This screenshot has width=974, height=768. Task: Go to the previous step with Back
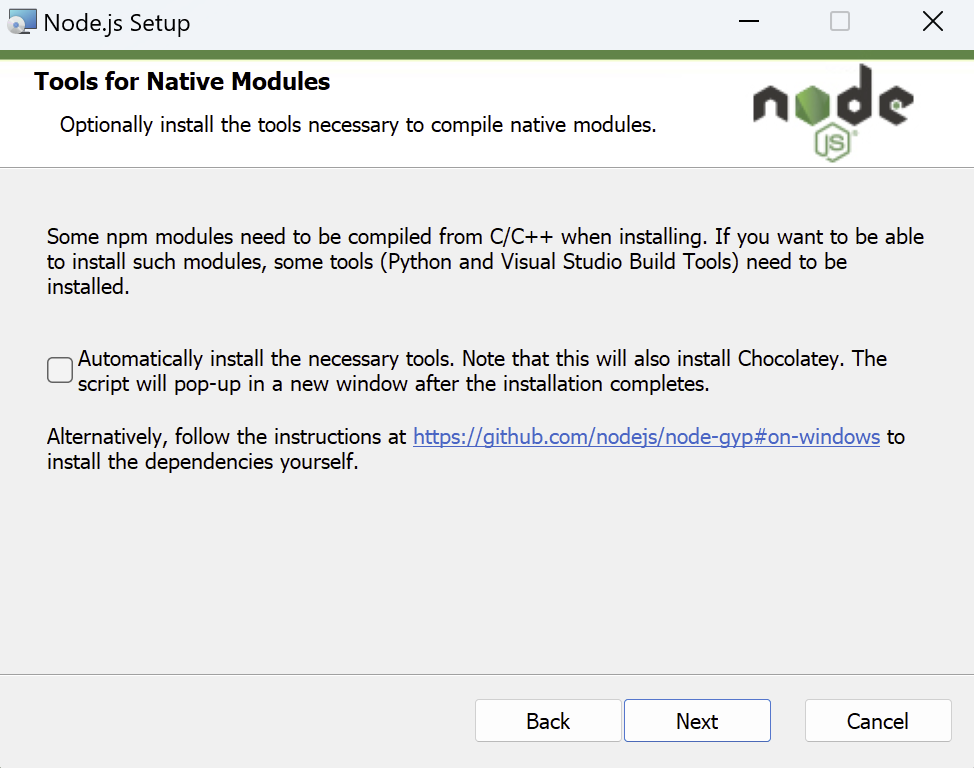click(x=548, y=721)
